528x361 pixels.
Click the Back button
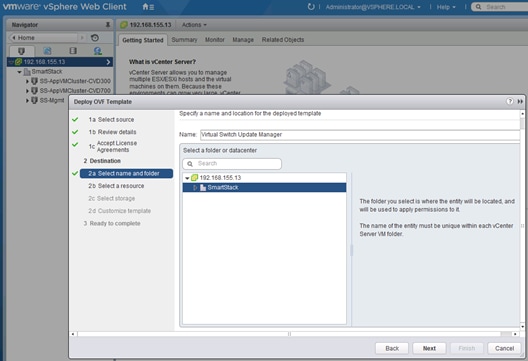click(392, 348)
